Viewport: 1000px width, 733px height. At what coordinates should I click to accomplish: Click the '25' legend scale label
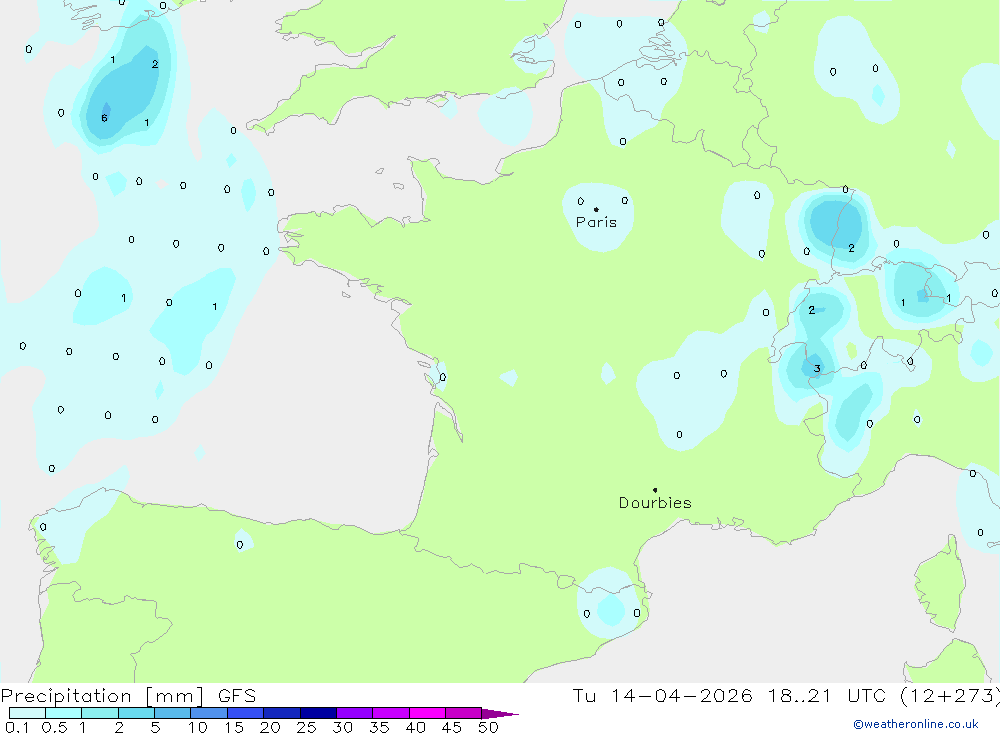(306, 727)
